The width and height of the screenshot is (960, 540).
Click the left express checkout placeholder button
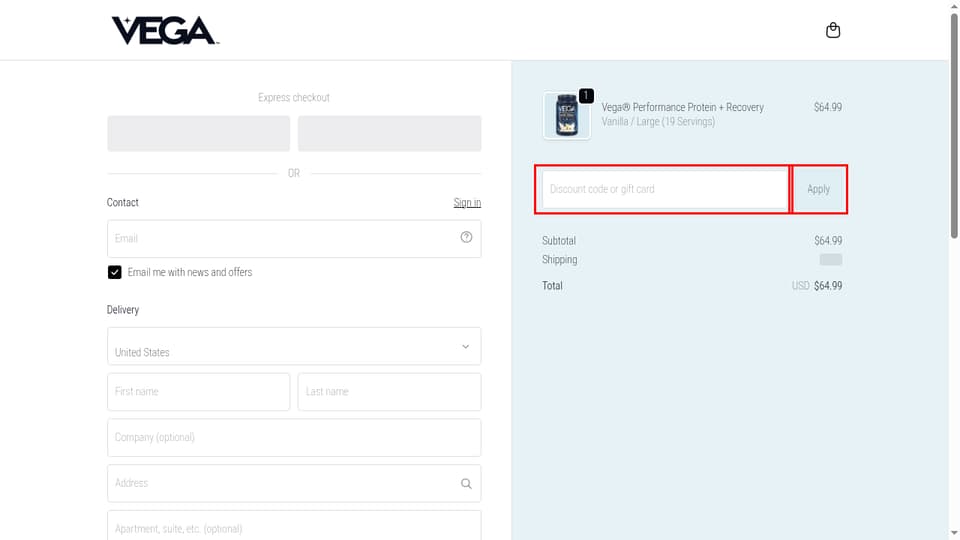198,133
